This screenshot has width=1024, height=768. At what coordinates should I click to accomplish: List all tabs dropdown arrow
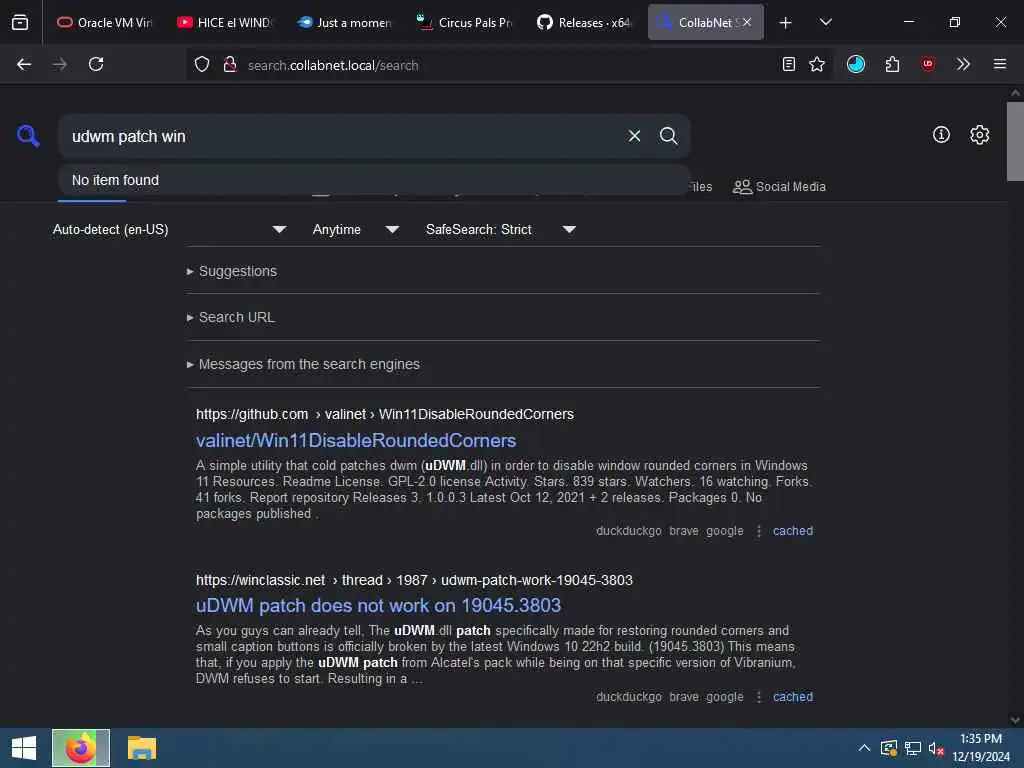(826, 22)
